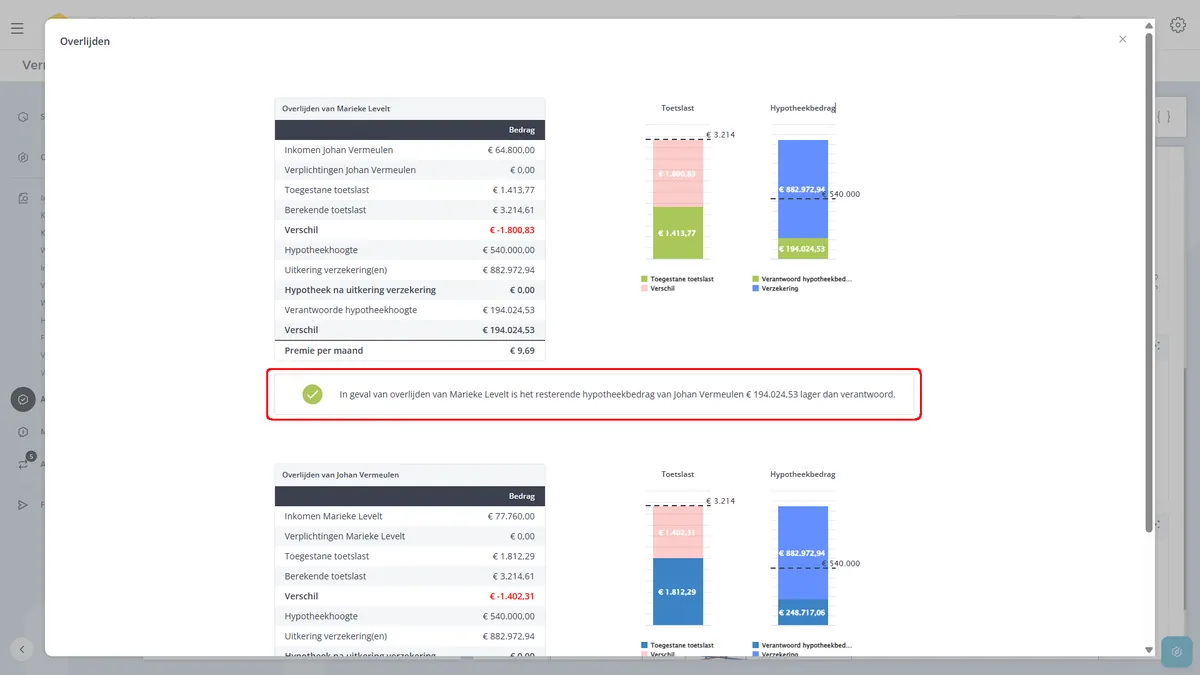Click the dialog scrollbar up arrow
1200x675 pixels.
[1149, 25]
